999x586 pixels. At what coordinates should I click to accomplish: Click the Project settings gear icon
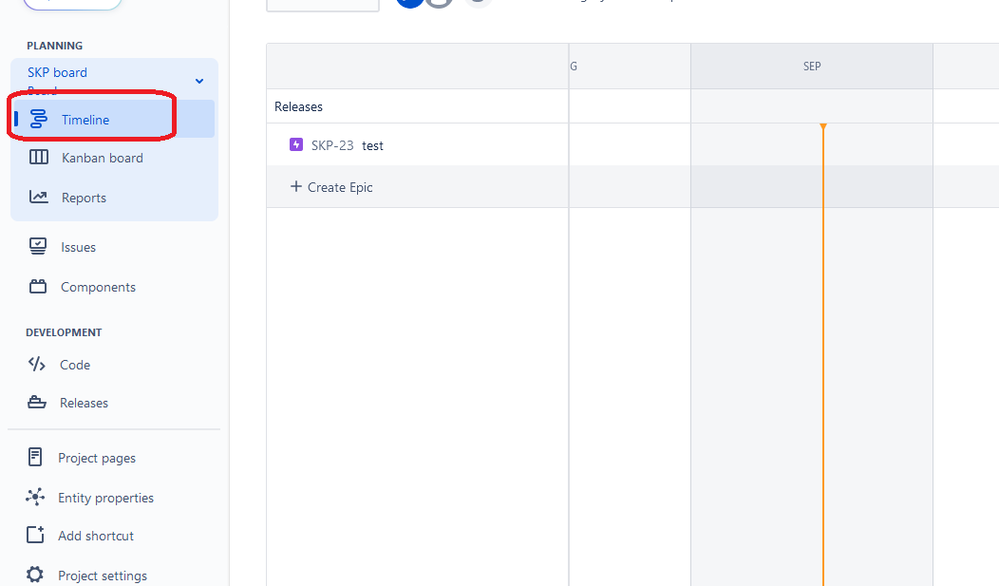[x=35, y=575]
